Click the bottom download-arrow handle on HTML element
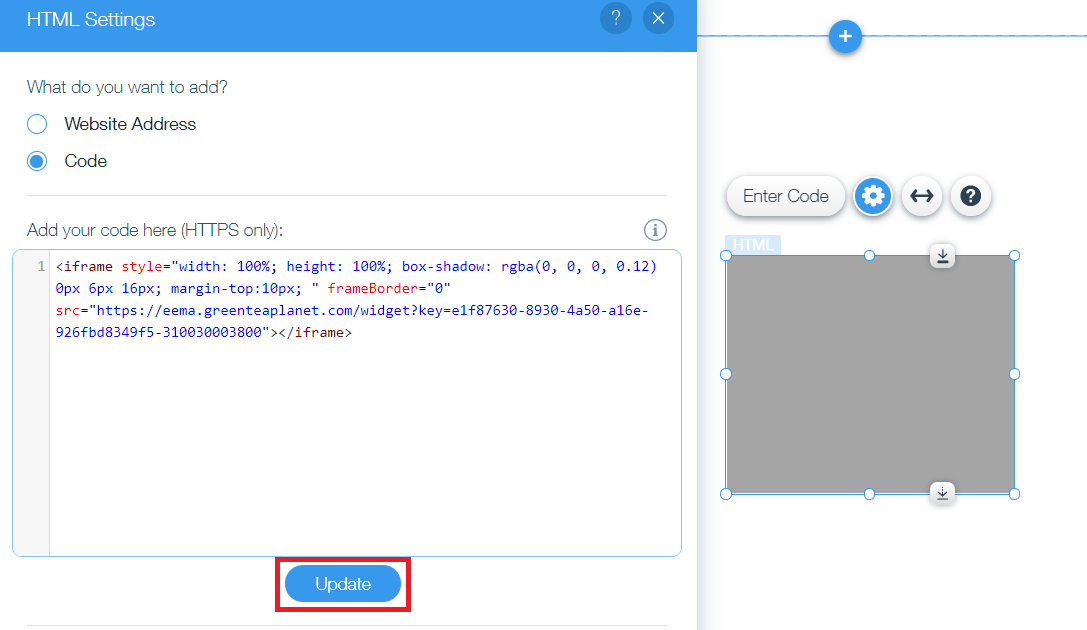The height and width of the screenshot is (630, 1087). tap(942, 493)
